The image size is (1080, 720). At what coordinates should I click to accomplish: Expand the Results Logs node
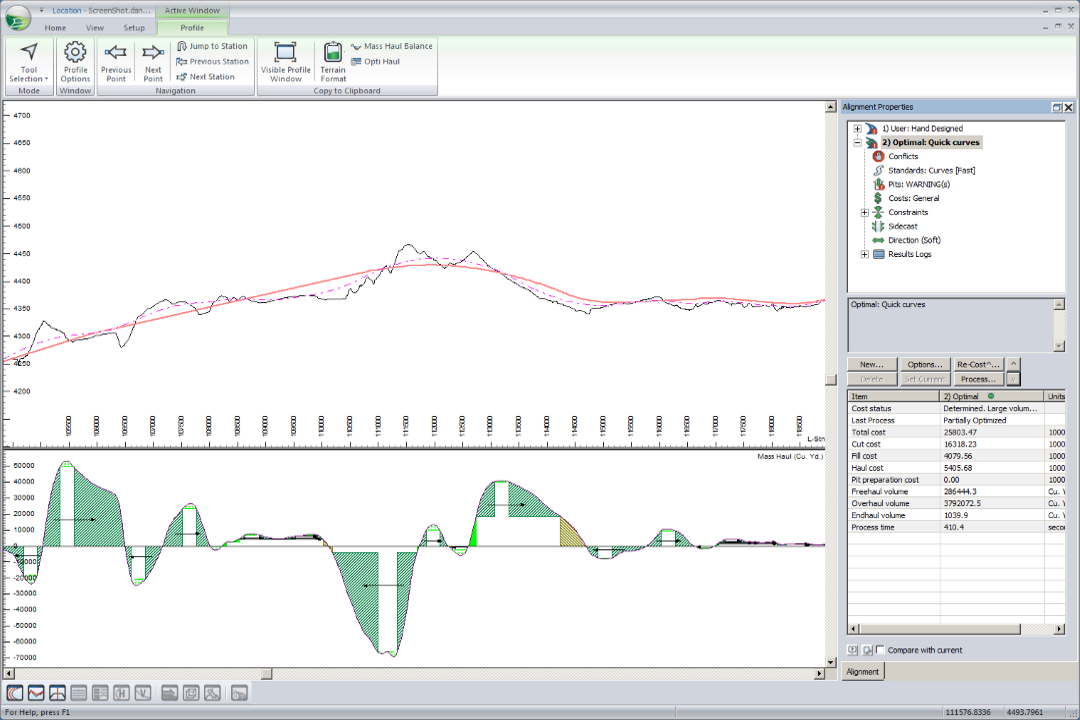(865, 254)
